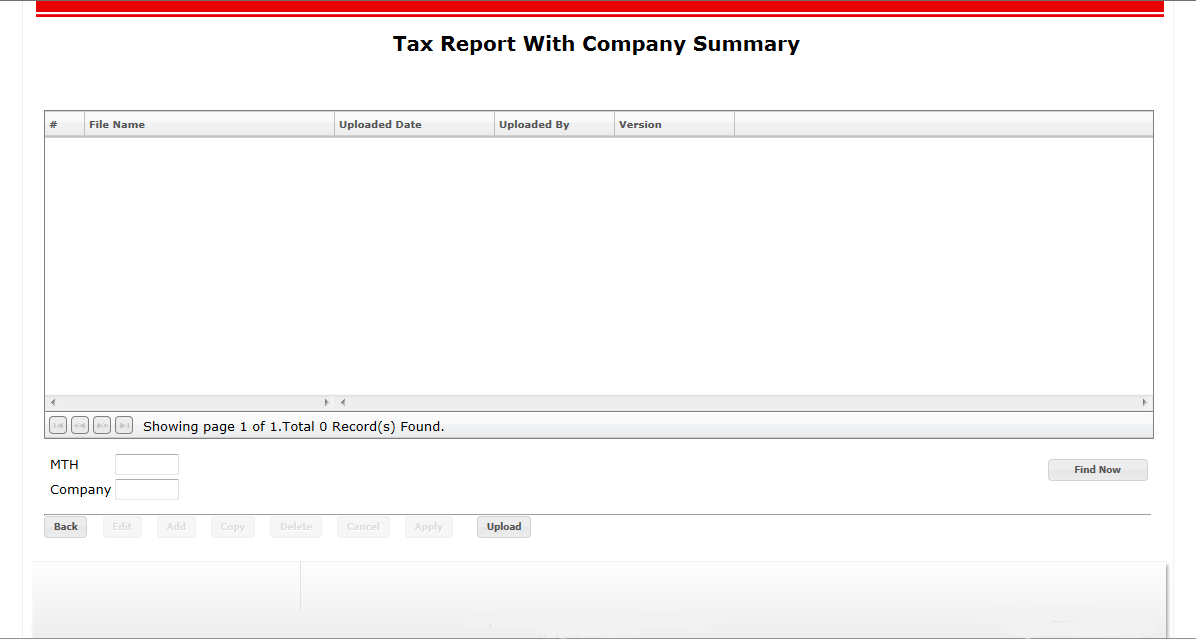Click leftmost scroll arrow under File Name
The height and width of the screenshot is (640, 1196).
[x=53, y=402]
